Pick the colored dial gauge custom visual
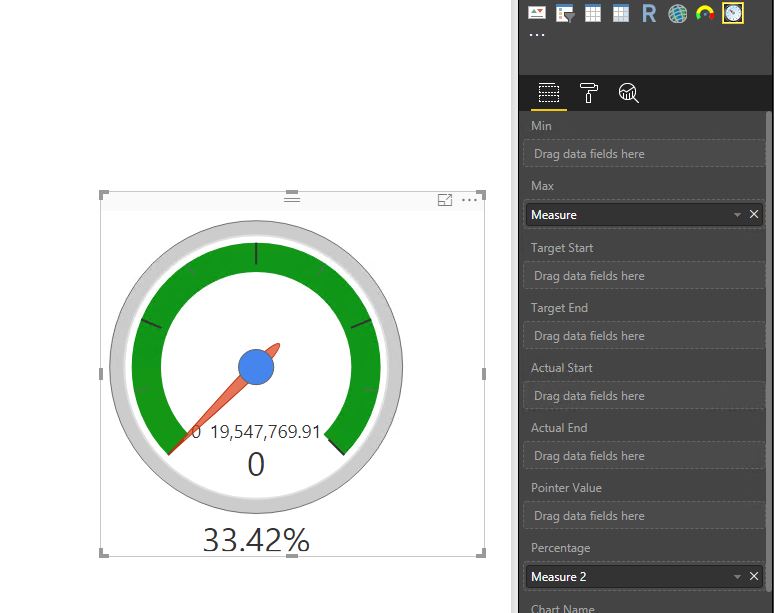Viewport: 774px width, 613px height. click(705, 13)
